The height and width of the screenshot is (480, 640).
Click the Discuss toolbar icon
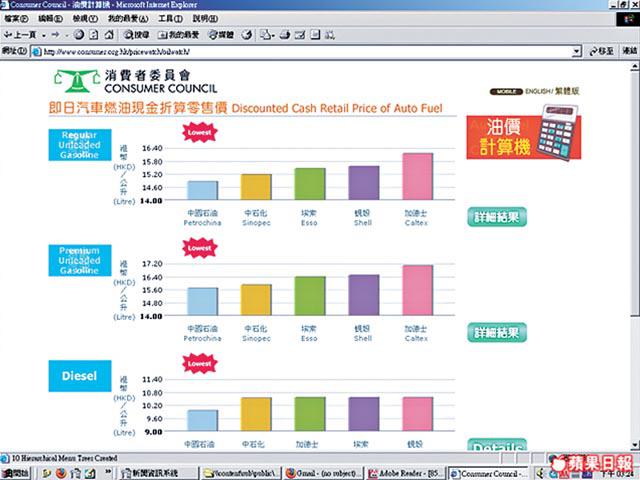pyautogui.click(x=315, y=35)
